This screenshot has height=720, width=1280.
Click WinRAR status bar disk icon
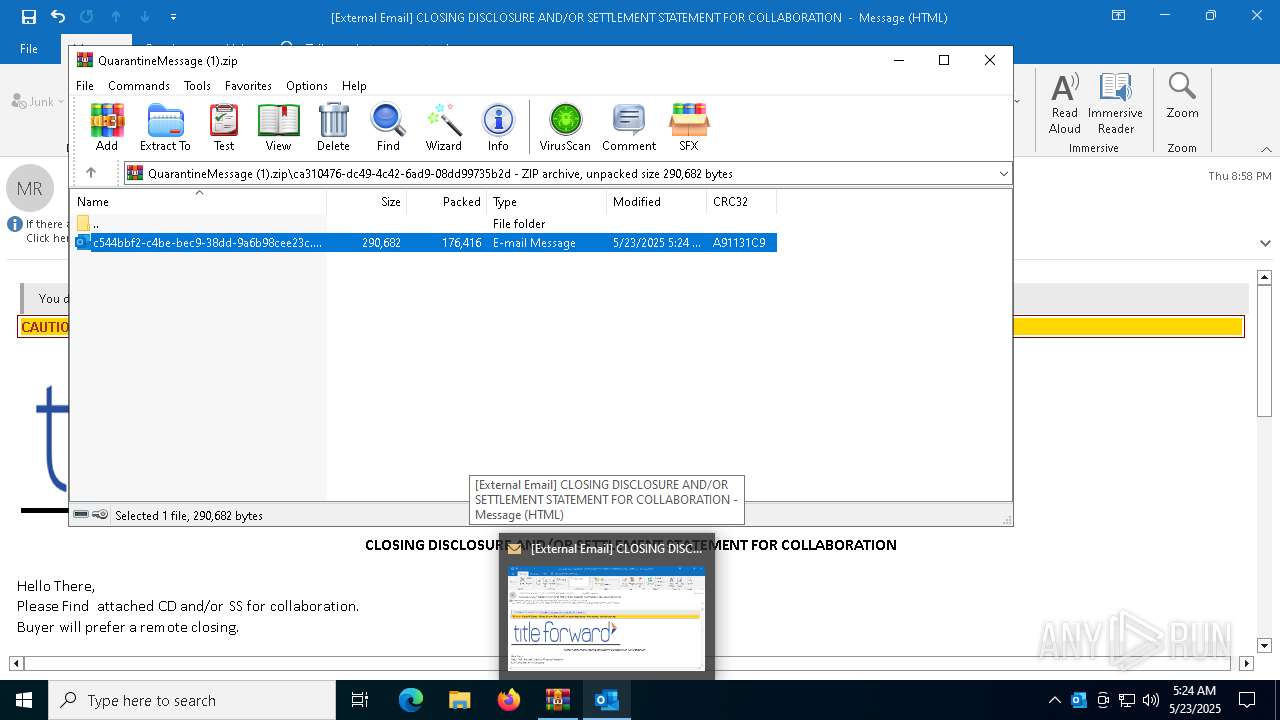81,515
